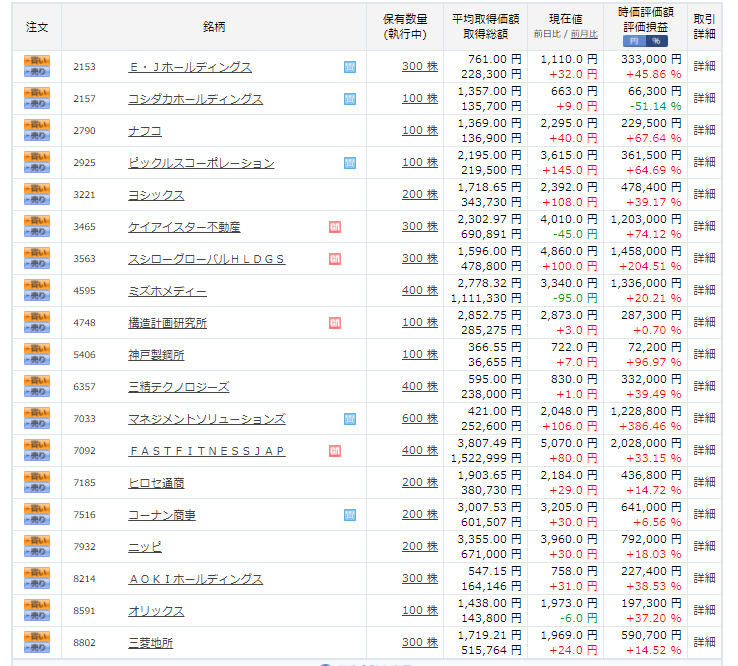Click the red GA icon beside FASTFITNESSJAP

pyautogui.click(x=335, y=451)
